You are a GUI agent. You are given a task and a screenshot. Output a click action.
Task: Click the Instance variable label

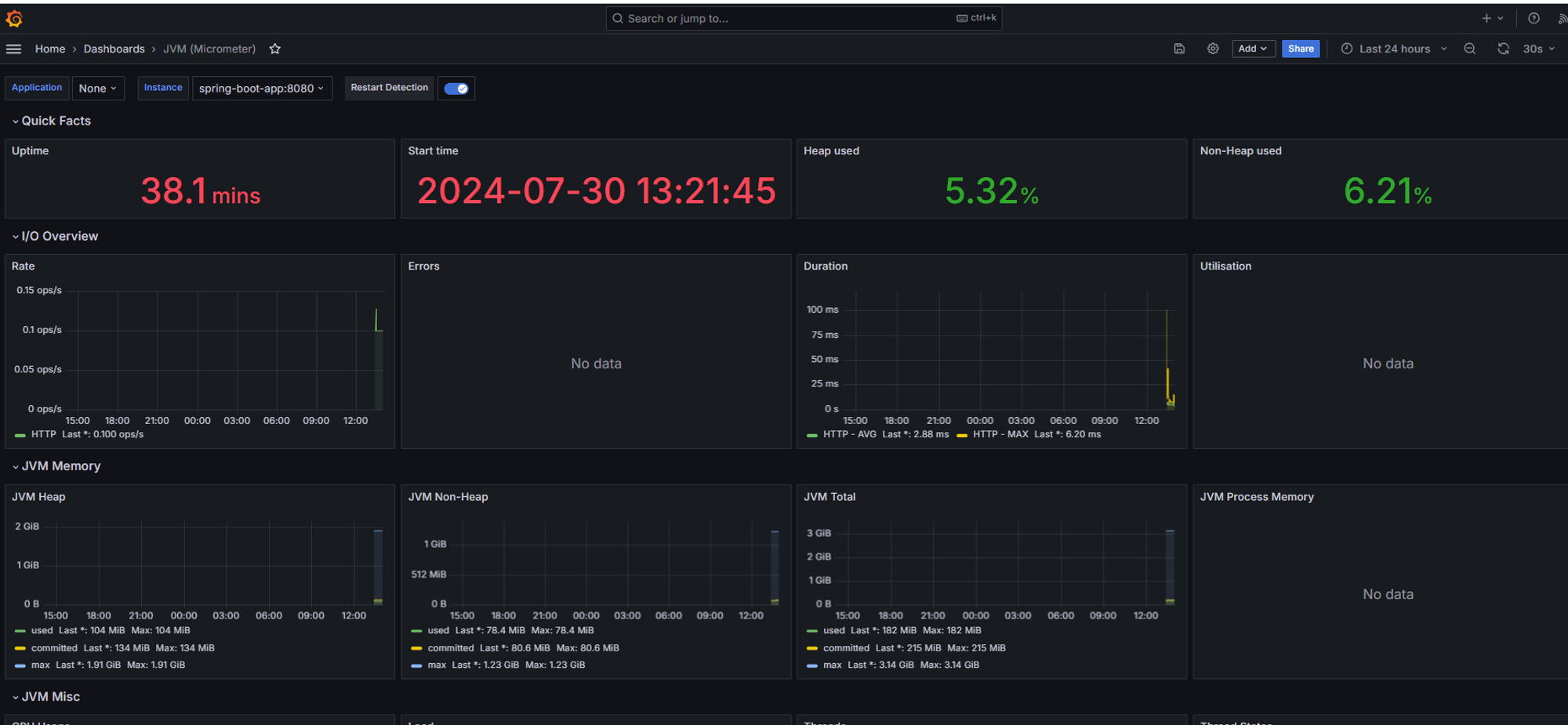click(163, 88)
